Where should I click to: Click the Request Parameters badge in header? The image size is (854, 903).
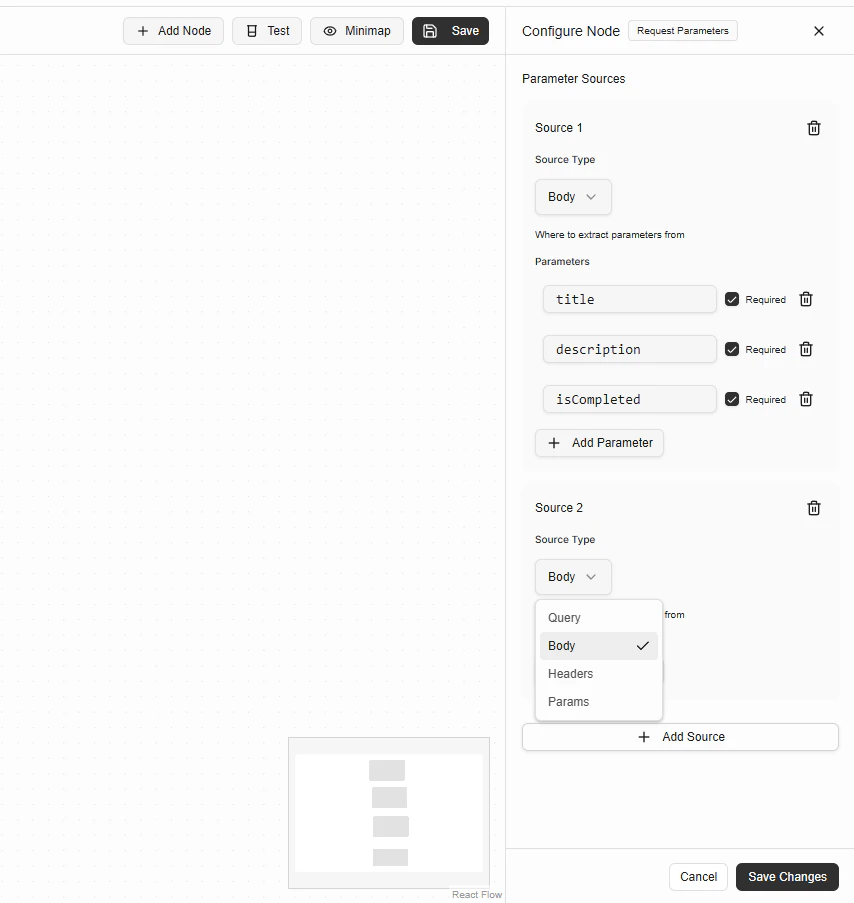coord(683,31)
